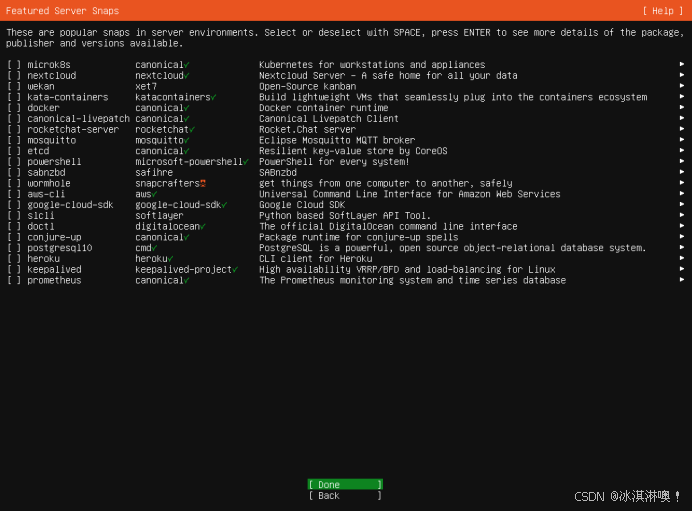Go Back to previous screen
This screenshot has height=511, width=692.
pos(345,496)
